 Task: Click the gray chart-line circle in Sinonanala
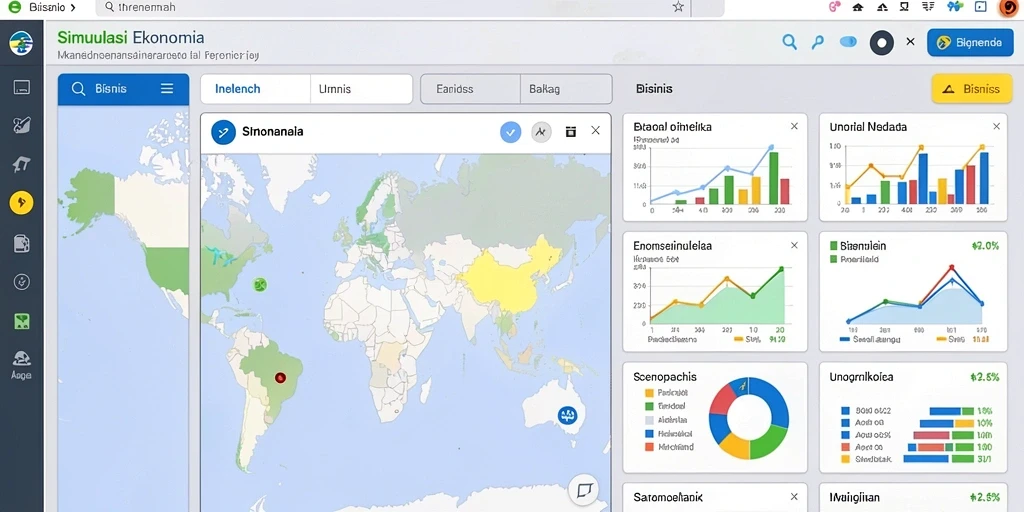541,132
